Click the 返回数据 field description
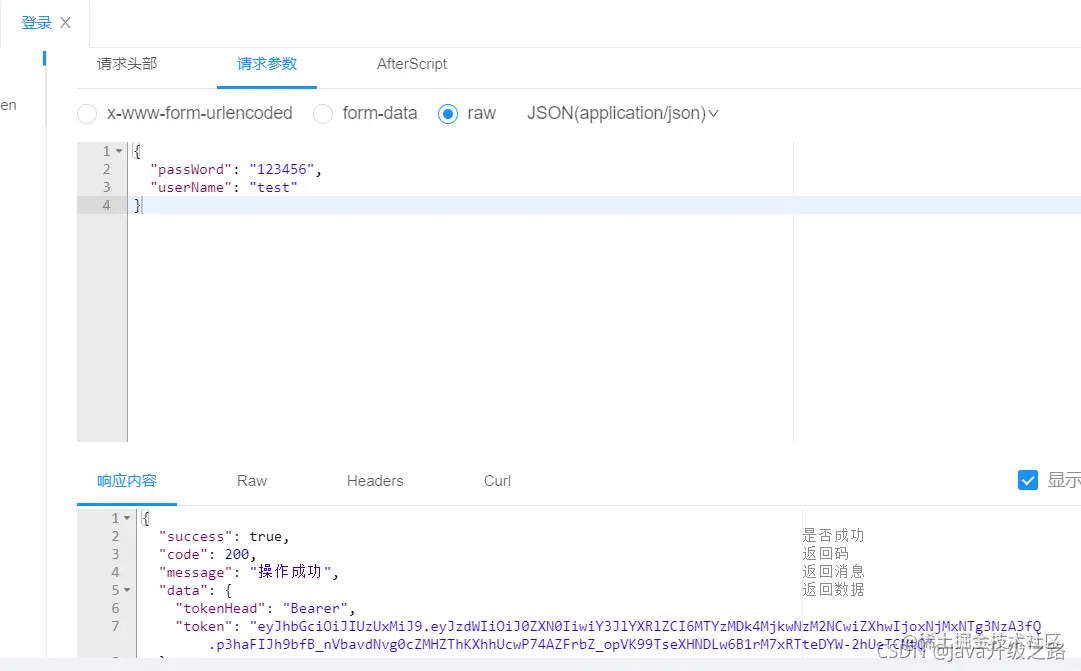 tap(833, 589)
